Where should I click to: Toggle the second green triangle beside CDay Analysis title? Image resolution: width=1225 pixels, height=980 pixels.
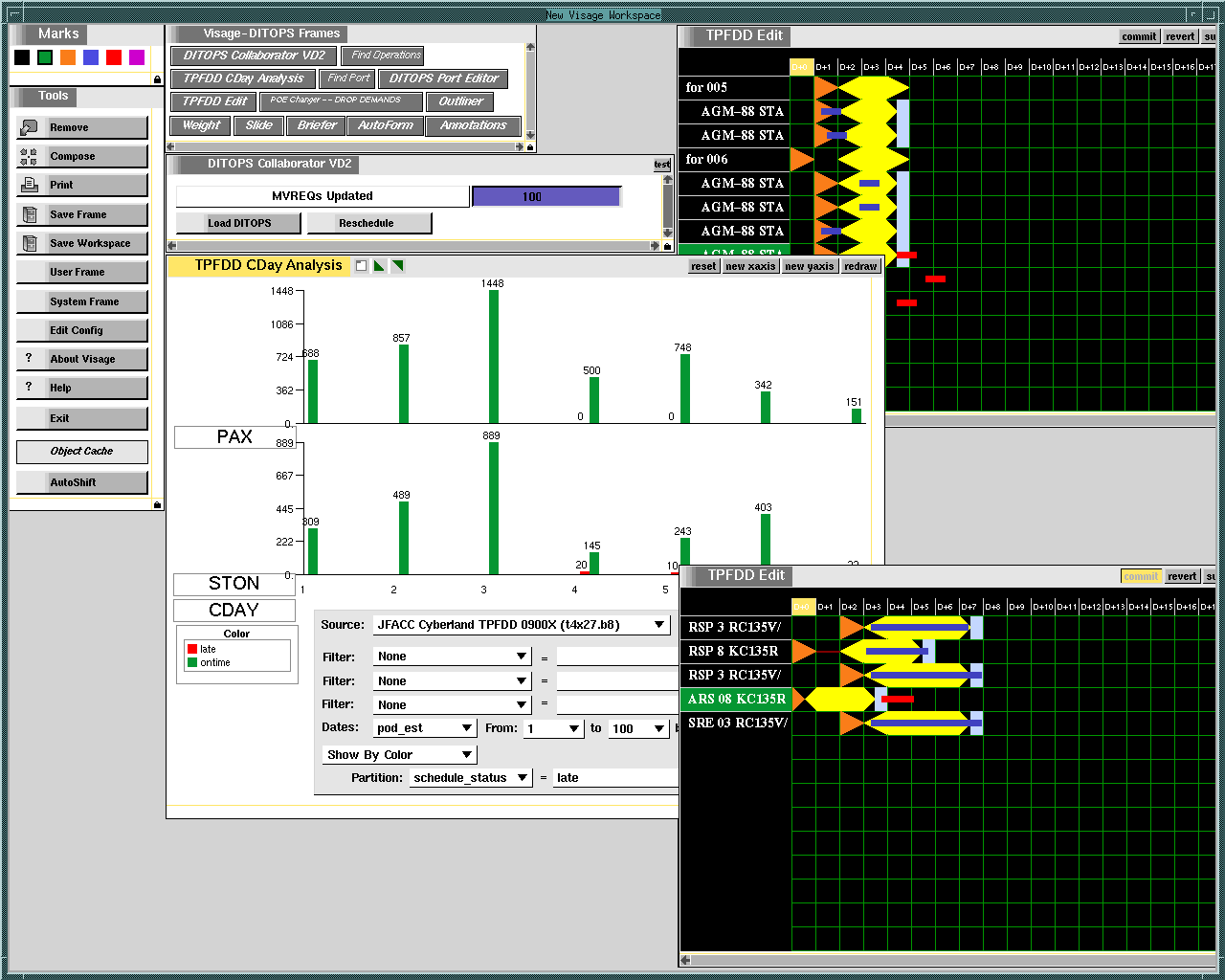(397, 266)
